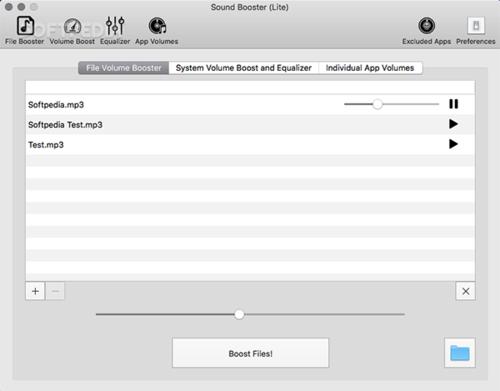Open the Excluded Apps toolbar icon

pyautogui.click(x=427, y=26)
